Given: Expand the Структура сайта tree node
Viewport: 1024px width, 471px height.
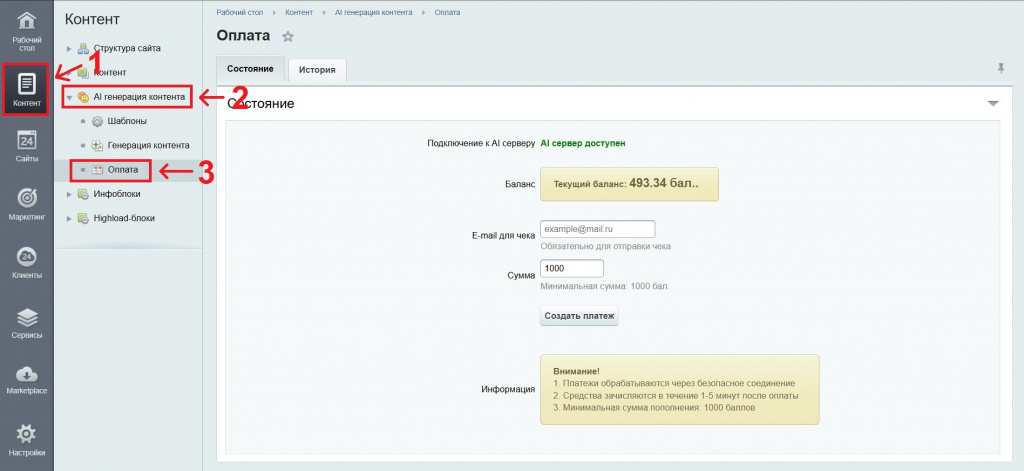Looking at the screenshot, I should [x=69, y=48].
